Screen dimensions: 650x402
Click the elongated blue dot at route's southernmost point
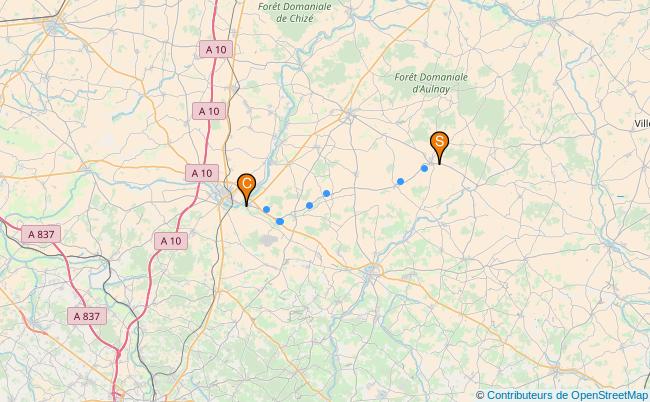coord(280,221)
